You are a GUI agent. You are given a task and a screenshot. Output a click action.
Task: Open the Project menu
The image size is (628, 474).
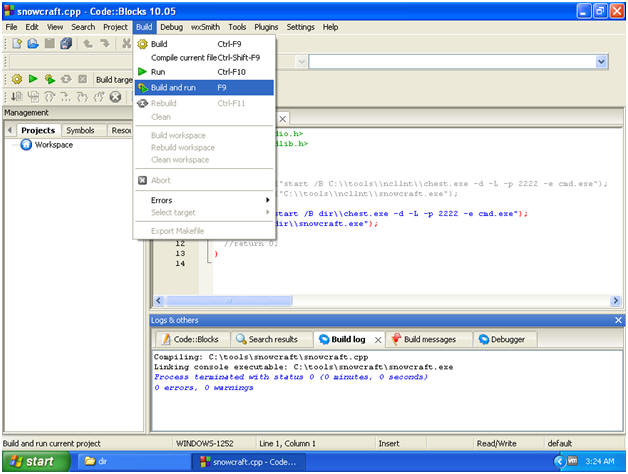click(x=115, y=27)
